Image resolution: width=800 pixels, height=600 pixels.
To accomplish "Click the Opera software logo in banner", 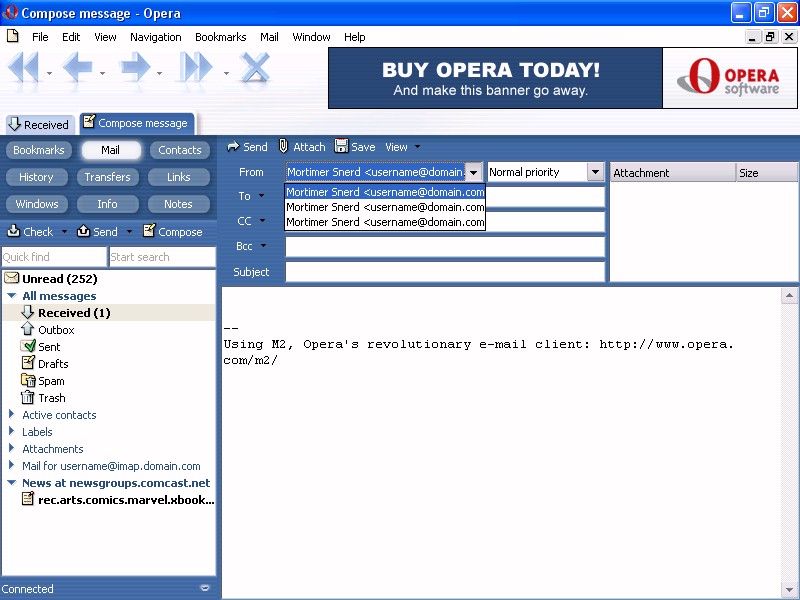I will click(x=729, y=78).
